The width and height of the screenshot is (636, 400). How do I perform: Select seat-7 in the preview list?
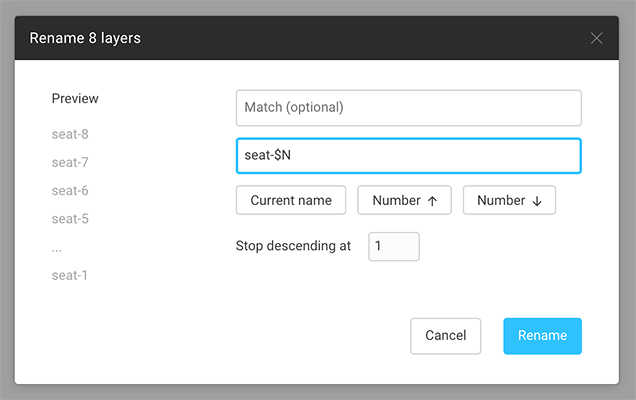tap(71, 162)
